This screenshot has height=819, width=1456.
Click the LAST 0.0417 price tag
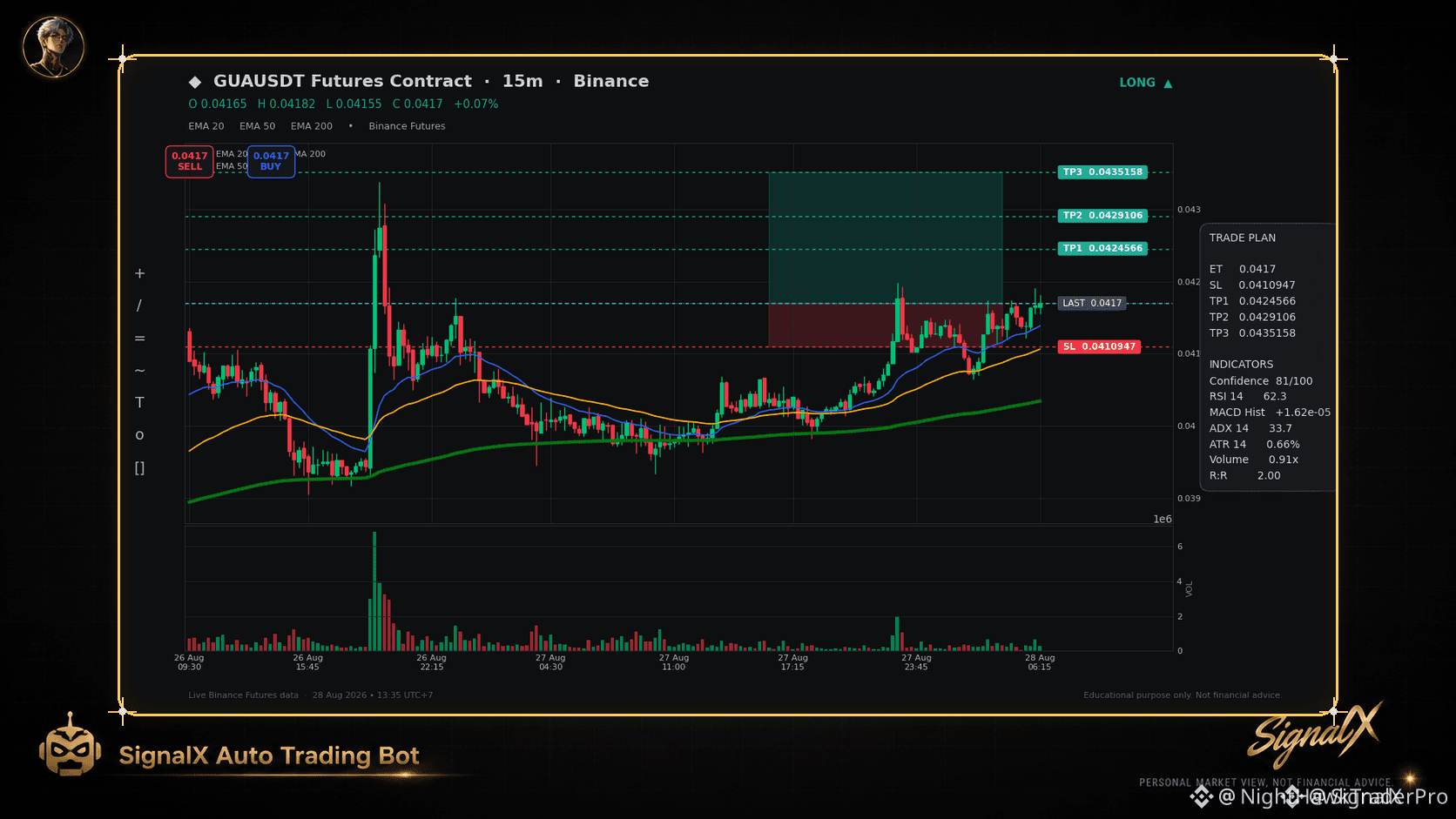1092,304
